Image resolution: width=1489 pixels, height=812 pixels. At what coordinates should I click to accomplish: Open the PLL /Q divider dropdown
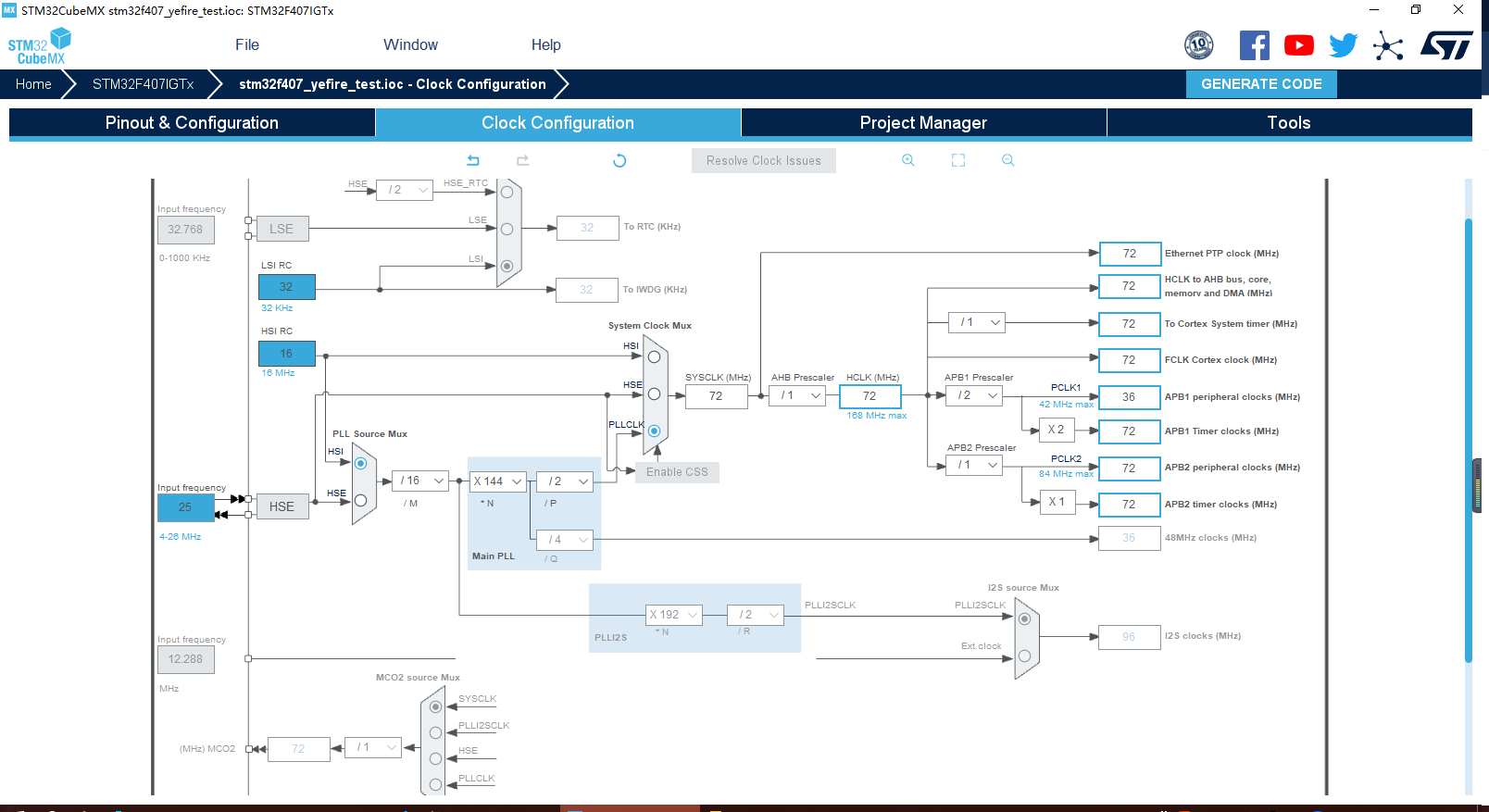pos(565,540)
